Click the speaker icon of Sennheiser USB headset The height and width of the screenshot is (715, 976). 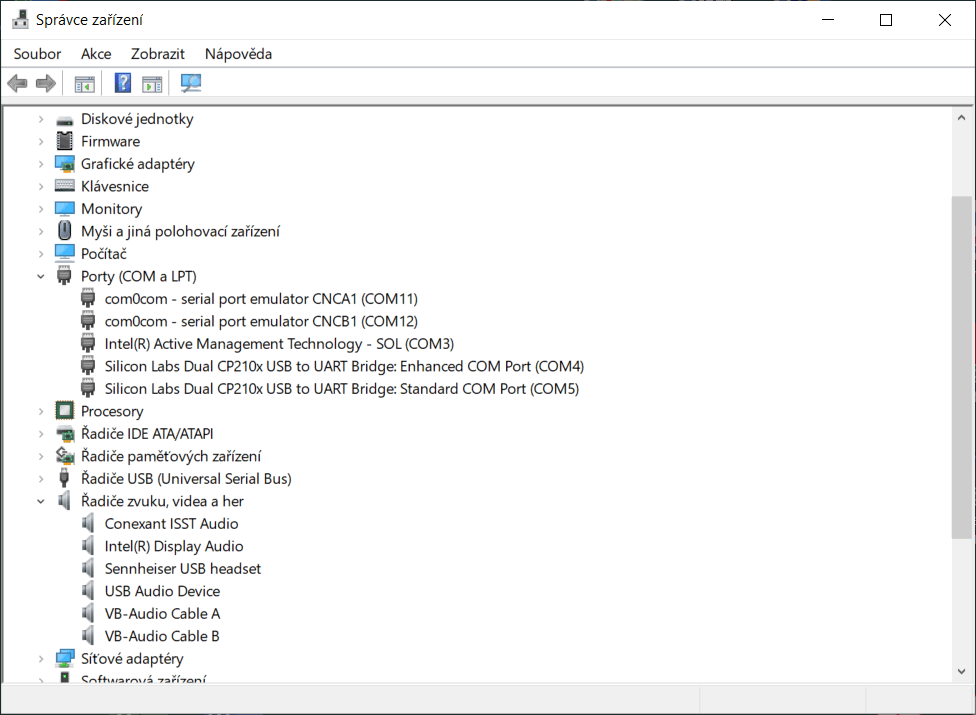point(90,569)
